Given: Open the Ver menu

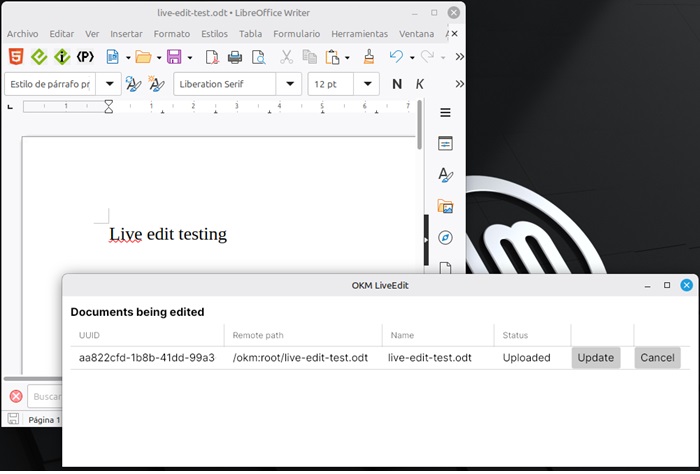Looking at the screenshot, I should pos(92,34).
